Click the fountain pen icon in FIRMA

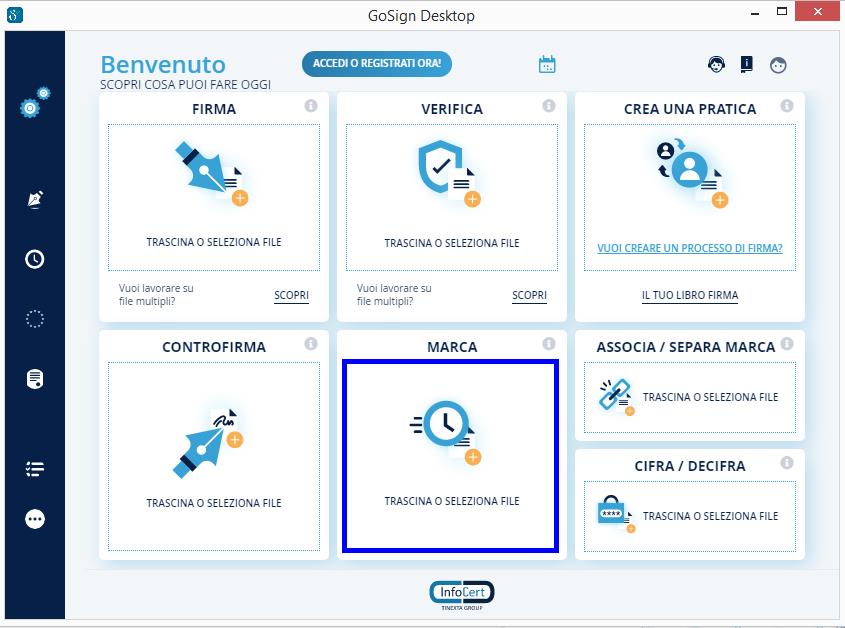[x=211, y=173]
